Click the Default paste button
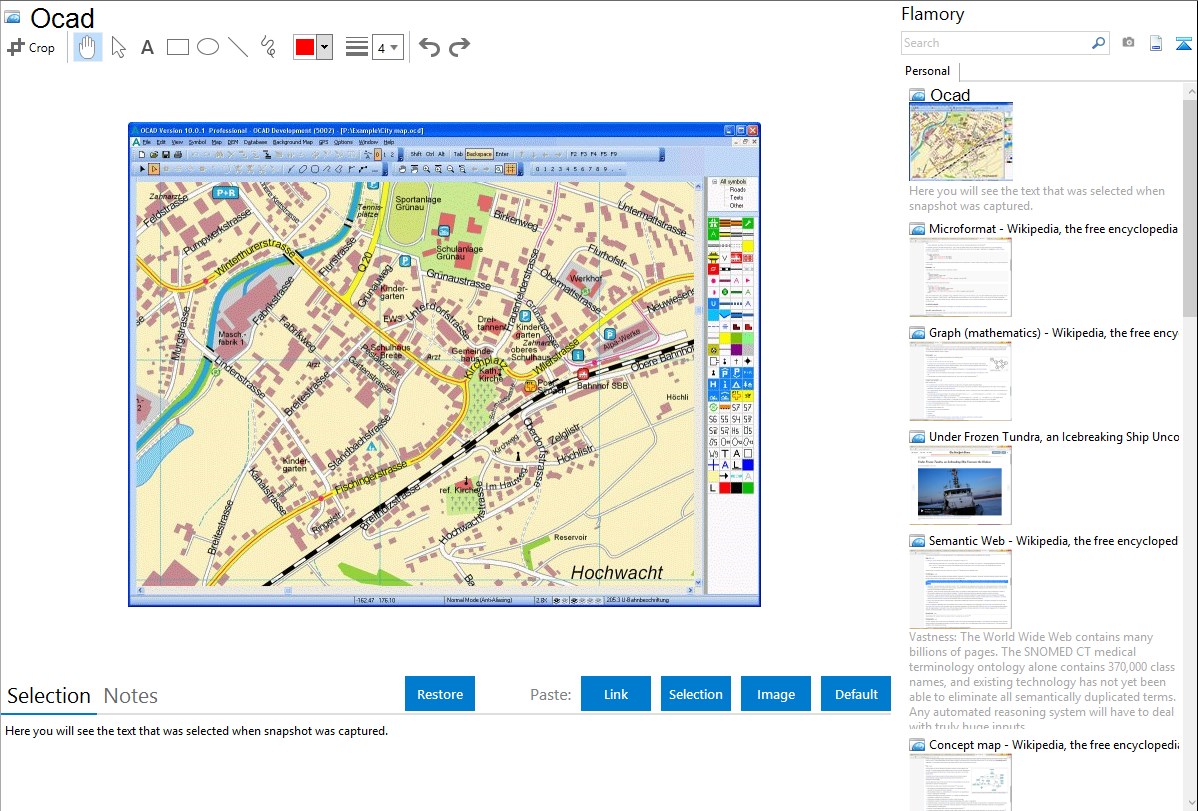The image size is (1198, 811). click(856, 694)
